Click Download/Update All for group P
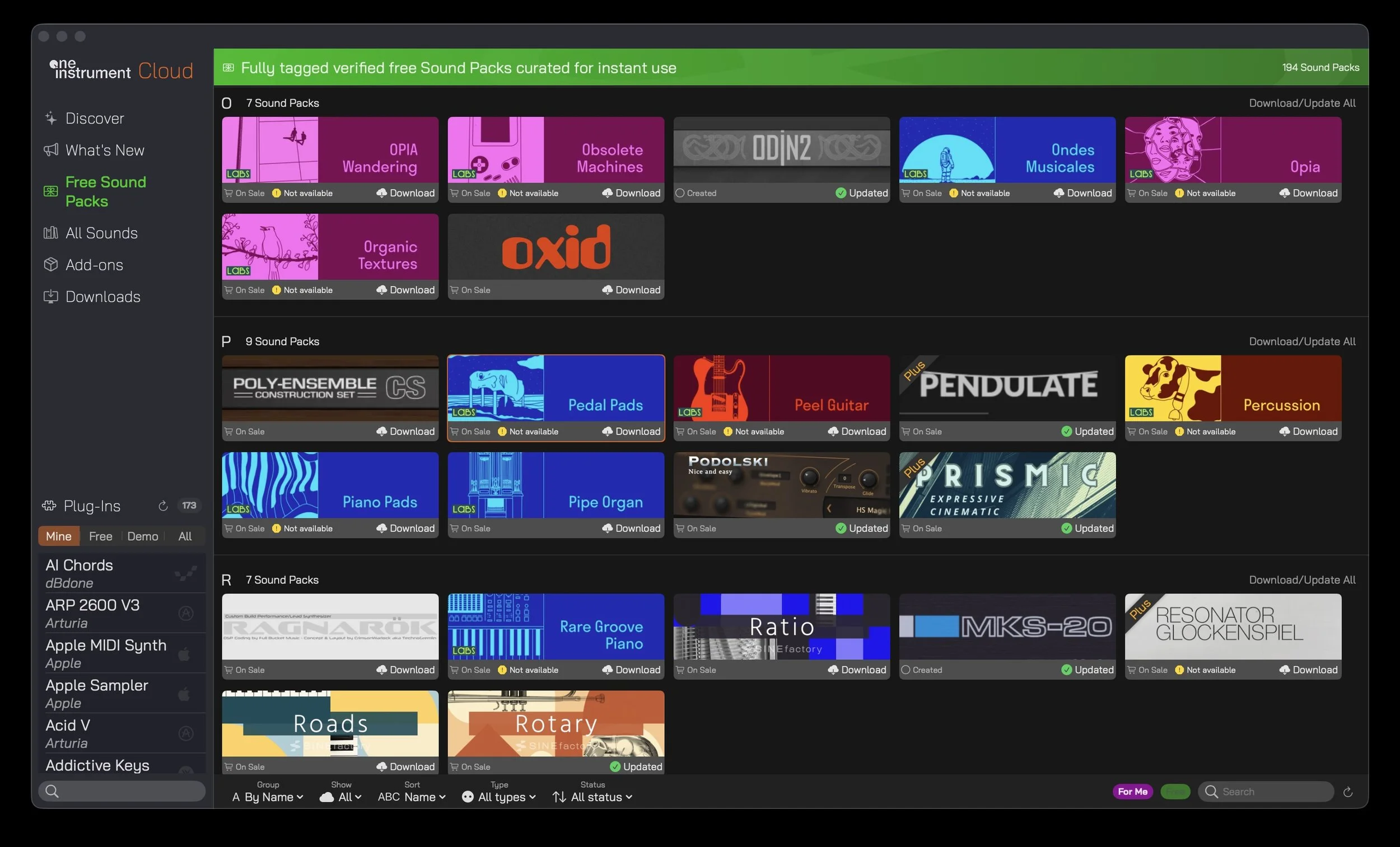The width and height of the screenshot is (1400, 847). pos(1301,341)
